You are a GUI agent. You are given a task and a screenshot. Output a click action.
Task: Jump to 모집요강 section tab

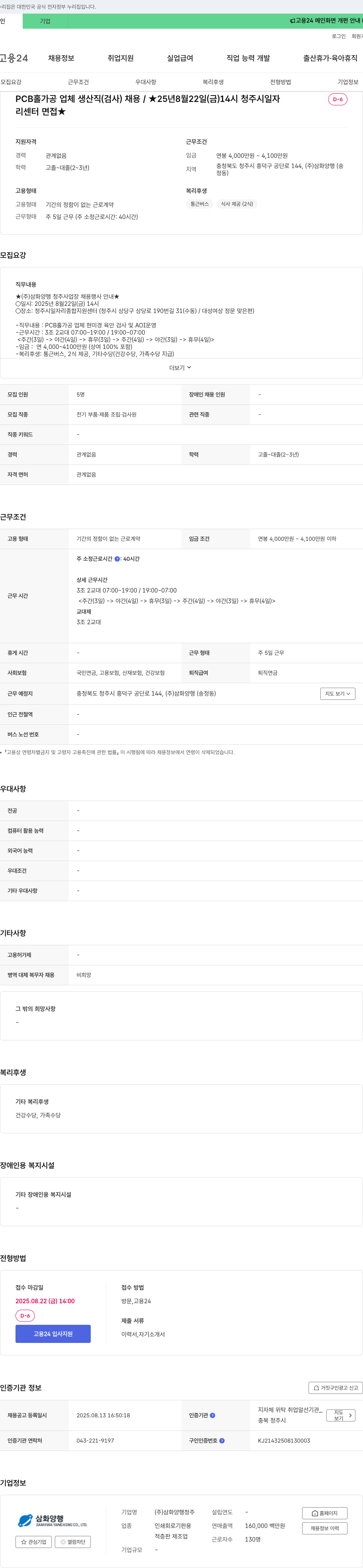[x=11, y=82]
